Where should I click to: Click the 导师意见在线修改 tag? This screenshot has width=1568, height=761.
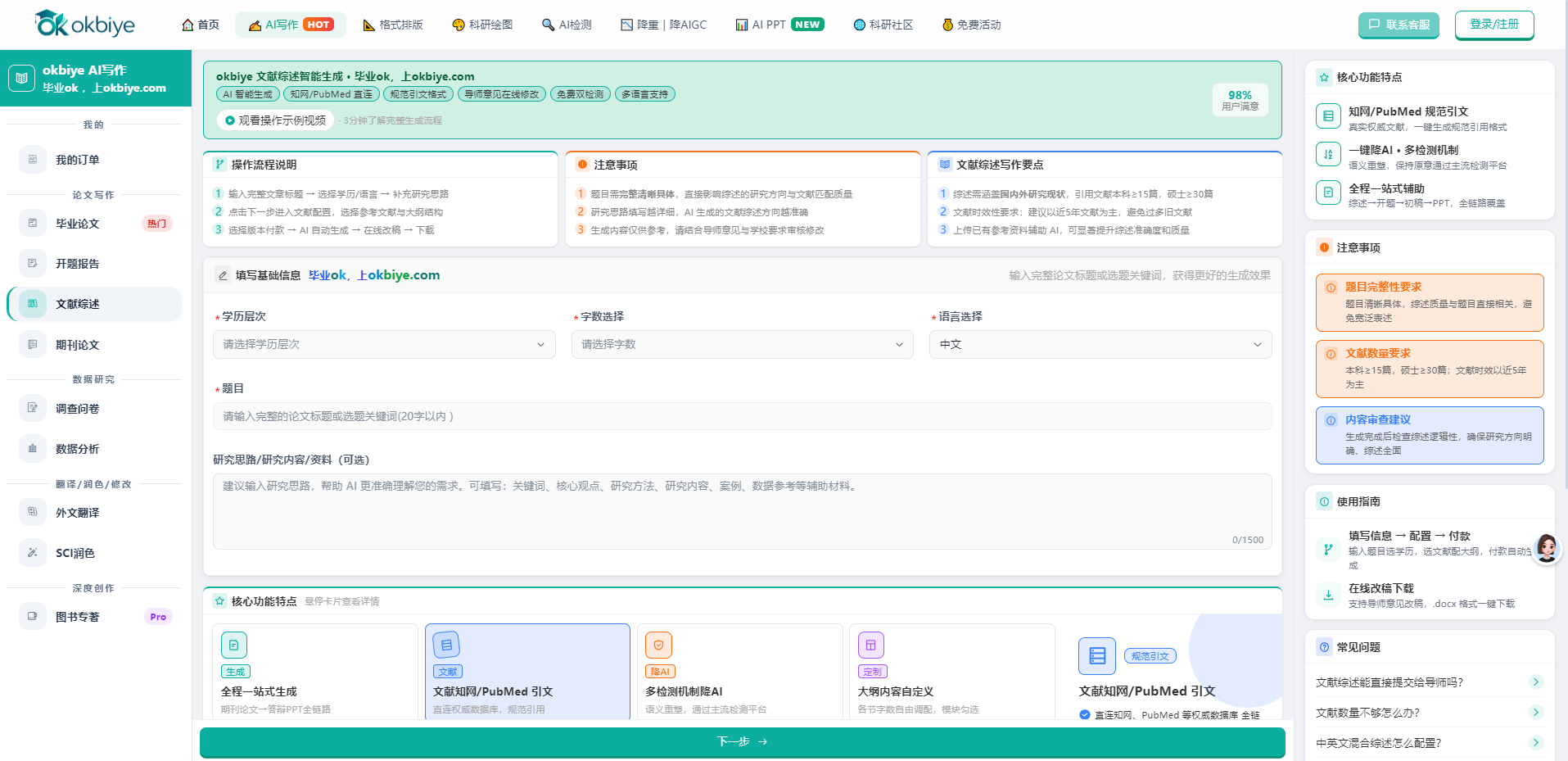point(502,94)
